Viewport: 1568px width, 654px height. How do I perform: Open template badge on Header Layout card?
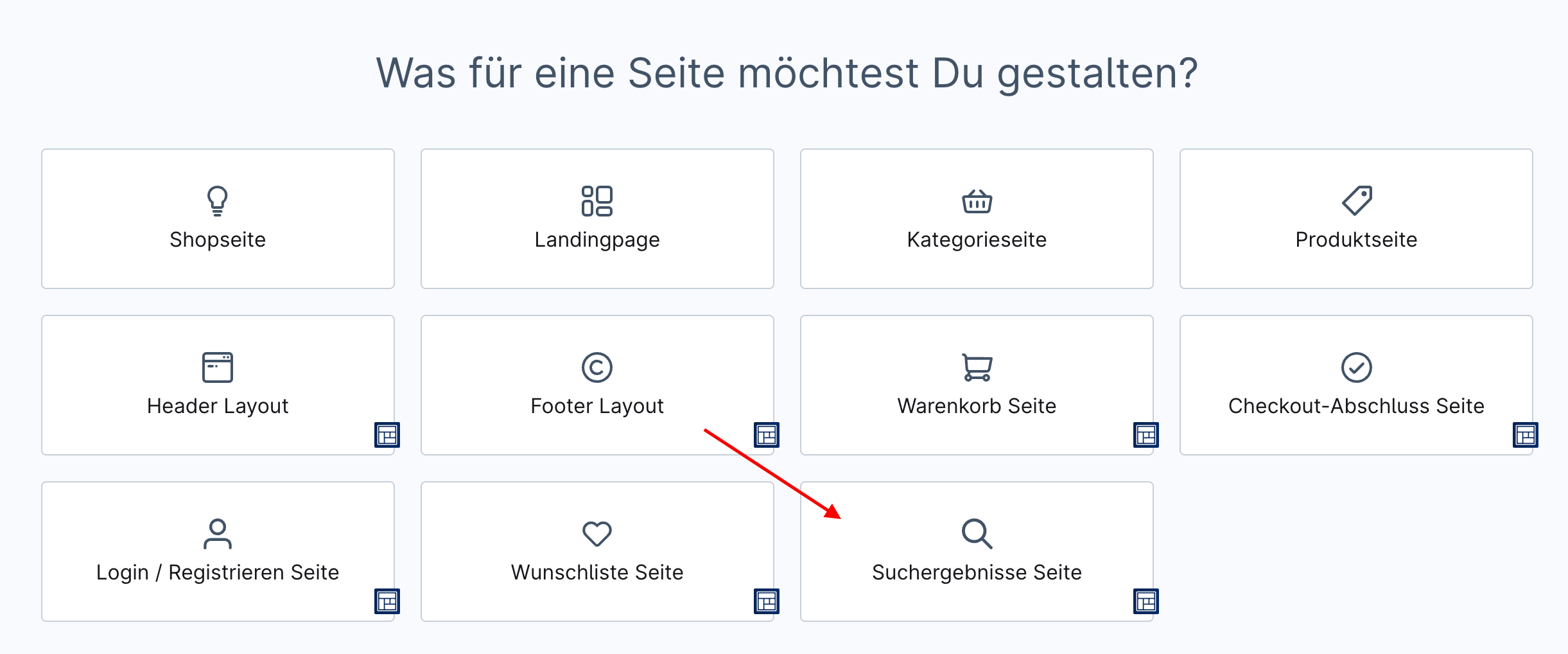click(x=387, y=435)
